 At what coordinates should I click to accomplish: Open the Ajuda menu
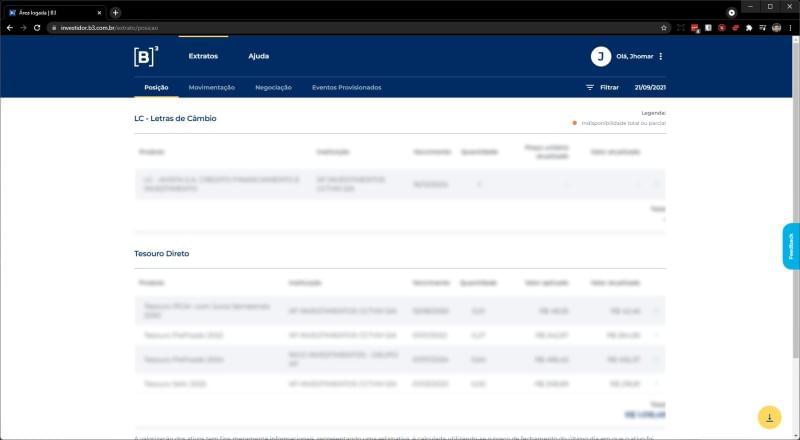click(x=259, y=56)
